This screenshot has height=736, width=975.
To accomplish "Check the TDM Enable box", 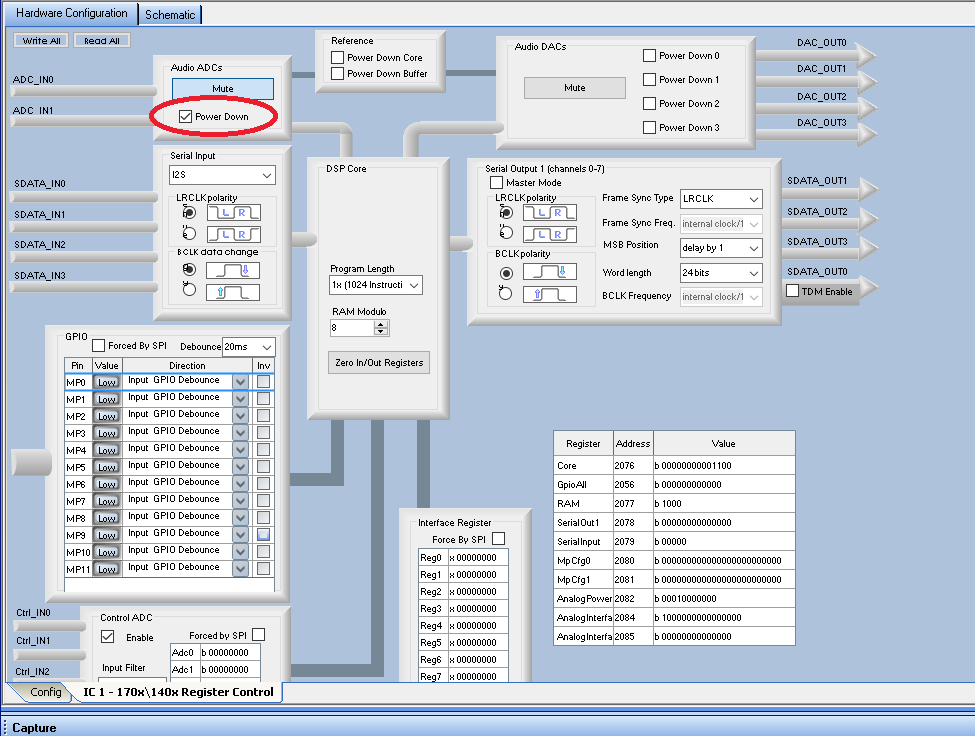I will click(793, 291).
